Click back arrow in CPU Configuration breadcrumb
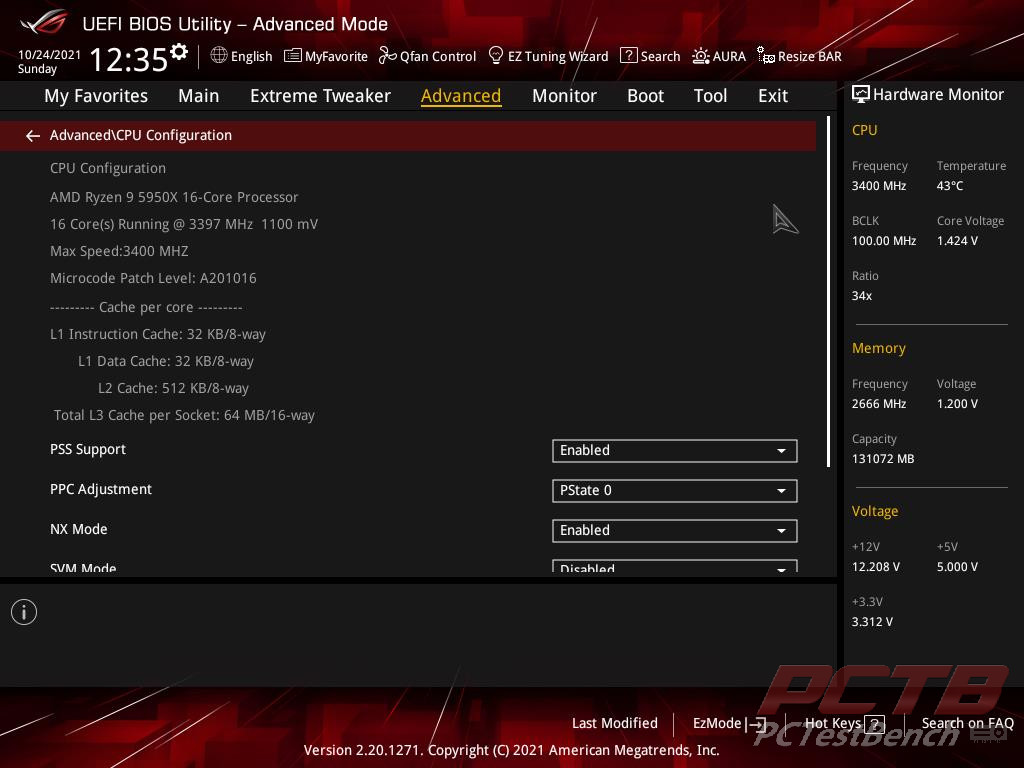 click(33, 135)
